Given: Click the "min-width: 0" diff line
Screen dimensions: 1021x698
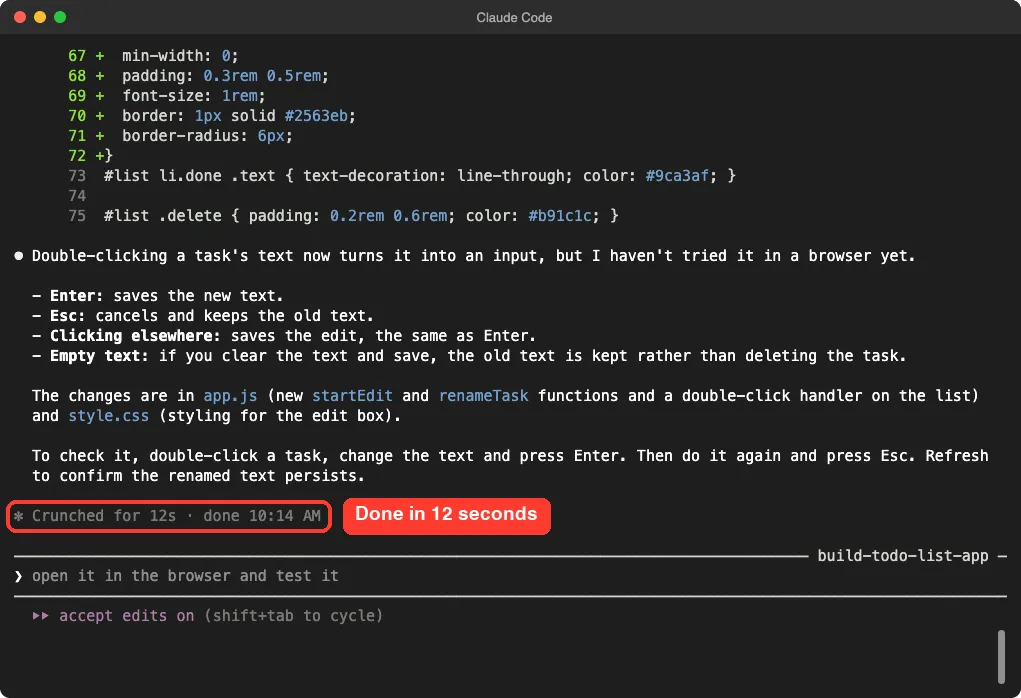Looking at the screenshot, I should pos(180,56).
